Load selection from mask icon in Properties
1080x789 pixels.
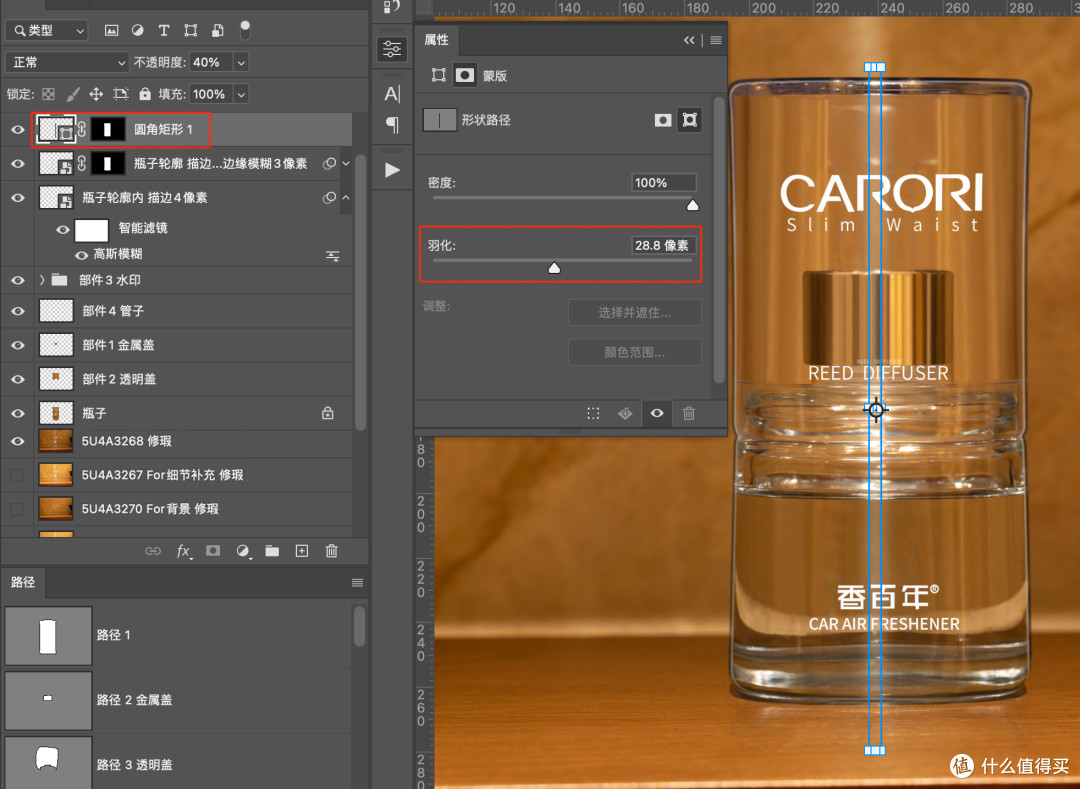point(593,414)
